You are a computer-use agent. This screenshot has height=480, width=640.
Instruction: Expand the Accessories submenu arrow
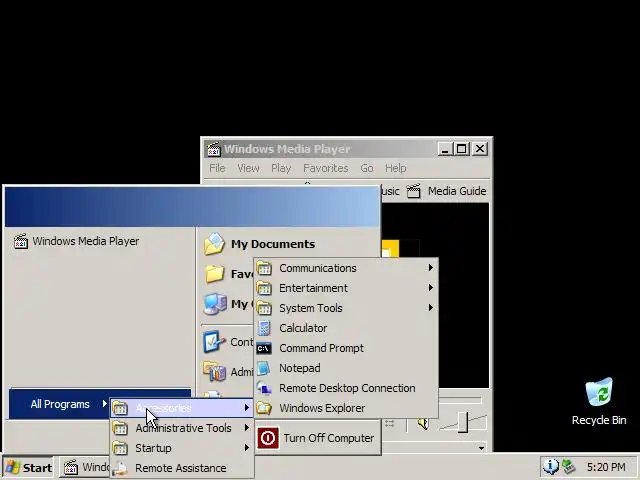[x=247, y=408]
